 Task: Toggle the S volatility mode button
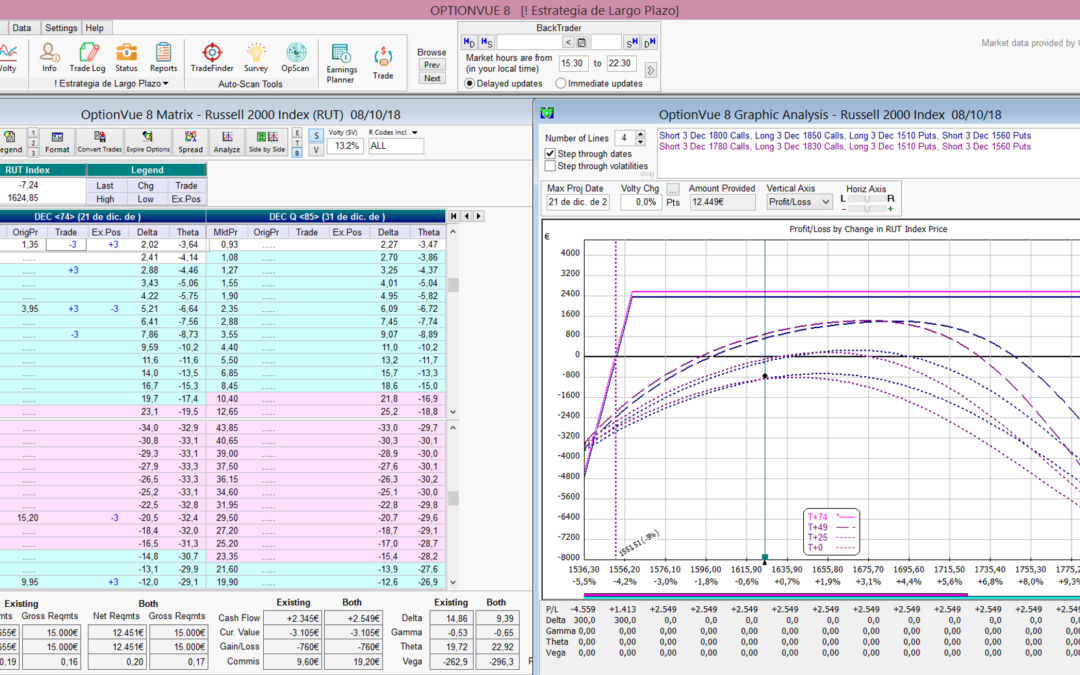coord(316,136)
